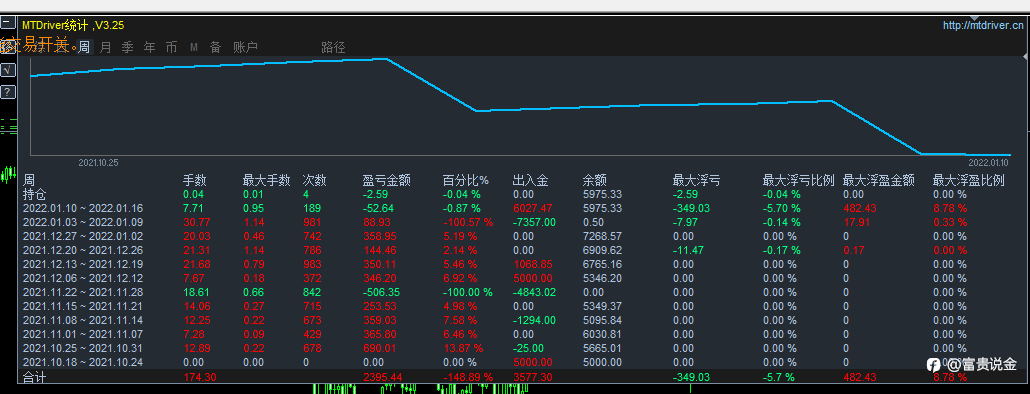Open the 路径 (path) tab

[333, 47]
